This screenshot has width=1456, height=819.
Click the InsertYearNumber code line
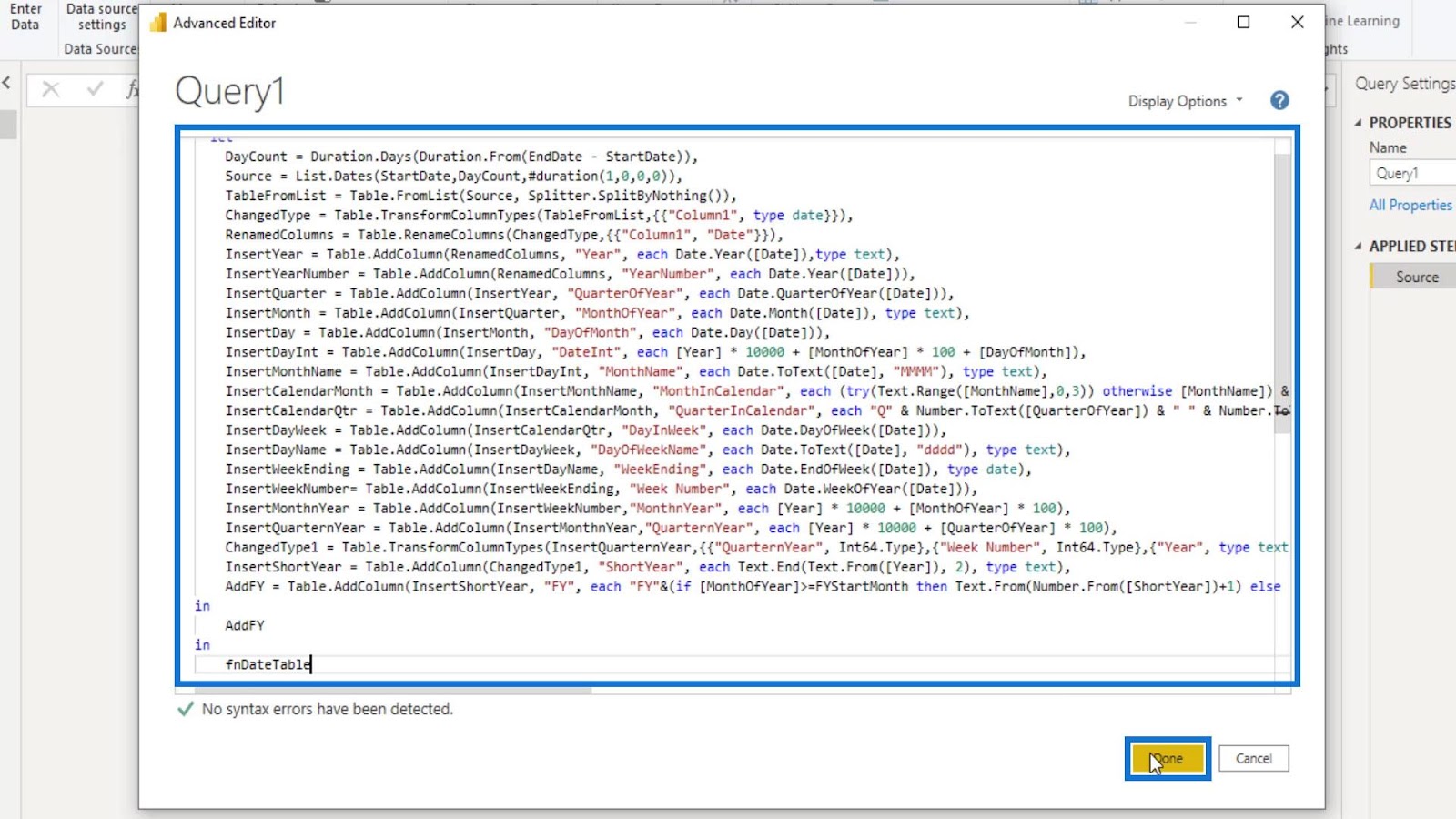click(x=571, y=274)
